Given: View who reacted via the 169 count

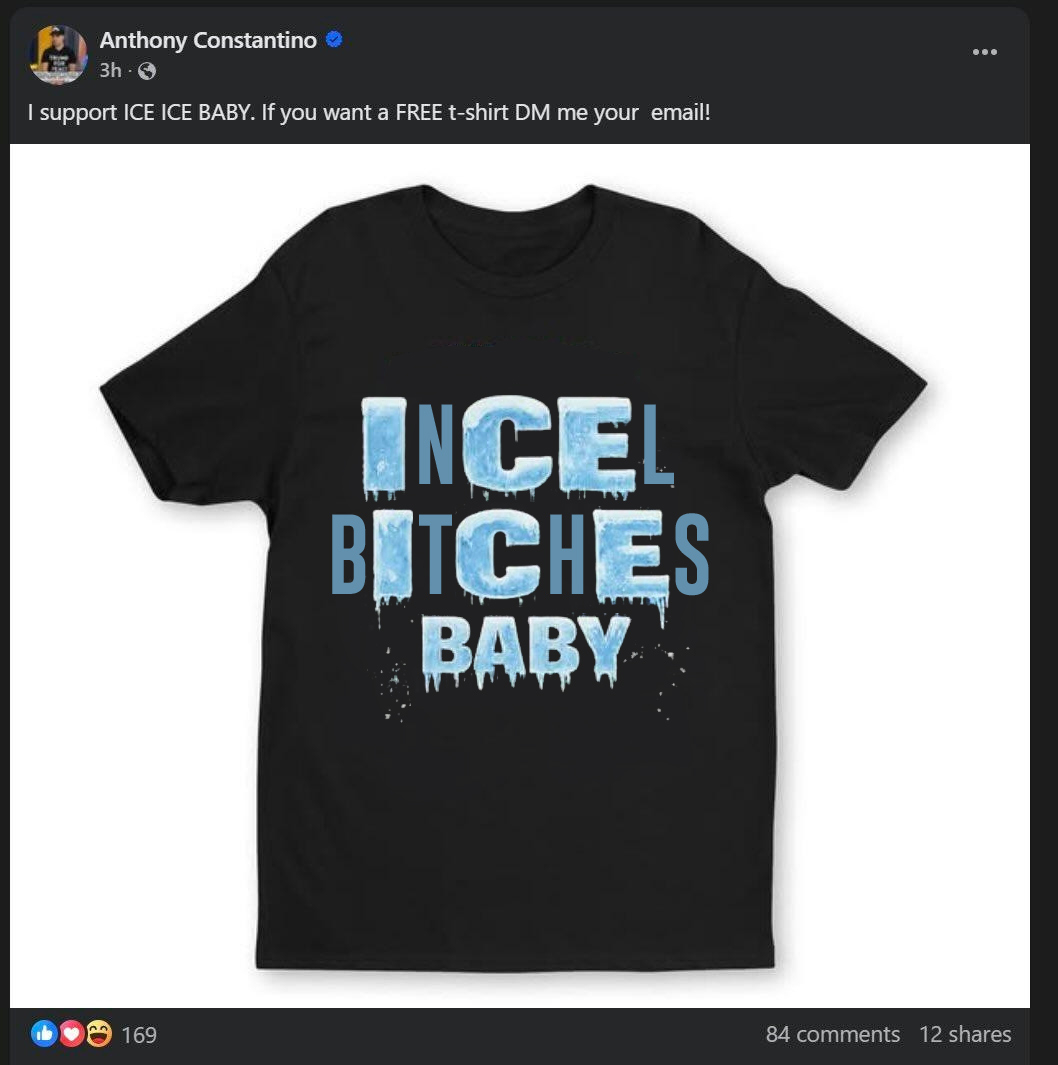Looking at the screenshot, I should coord(139,1035).
